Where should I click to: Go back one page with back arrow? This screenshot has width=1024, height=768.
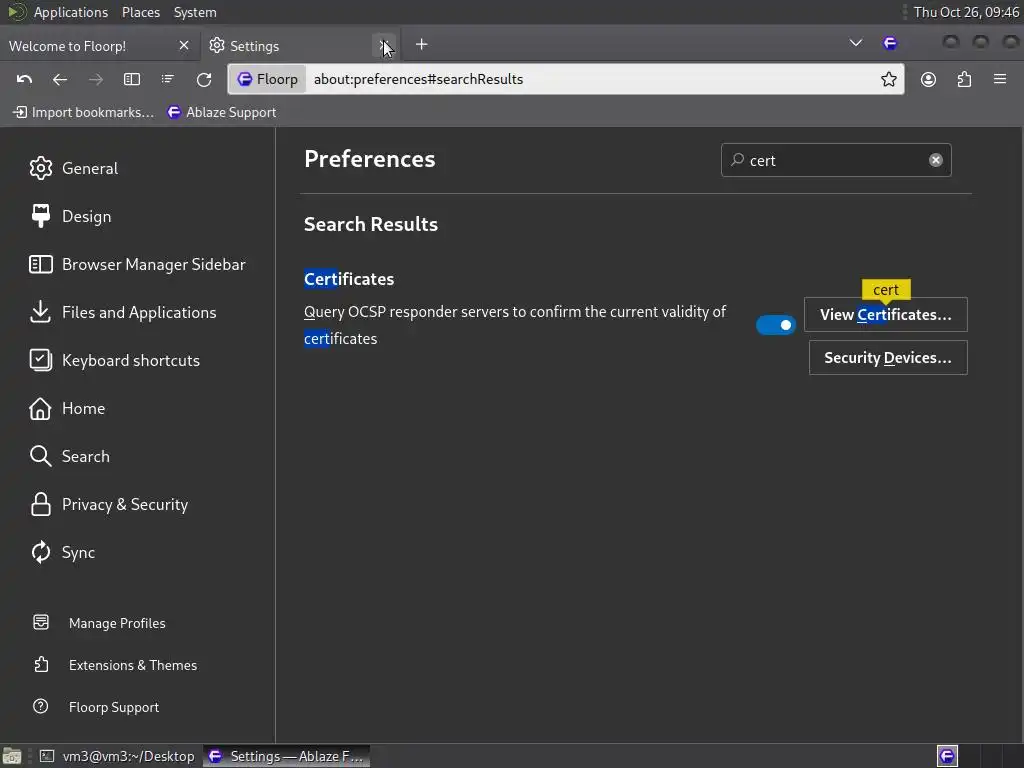tap(59, 79)
